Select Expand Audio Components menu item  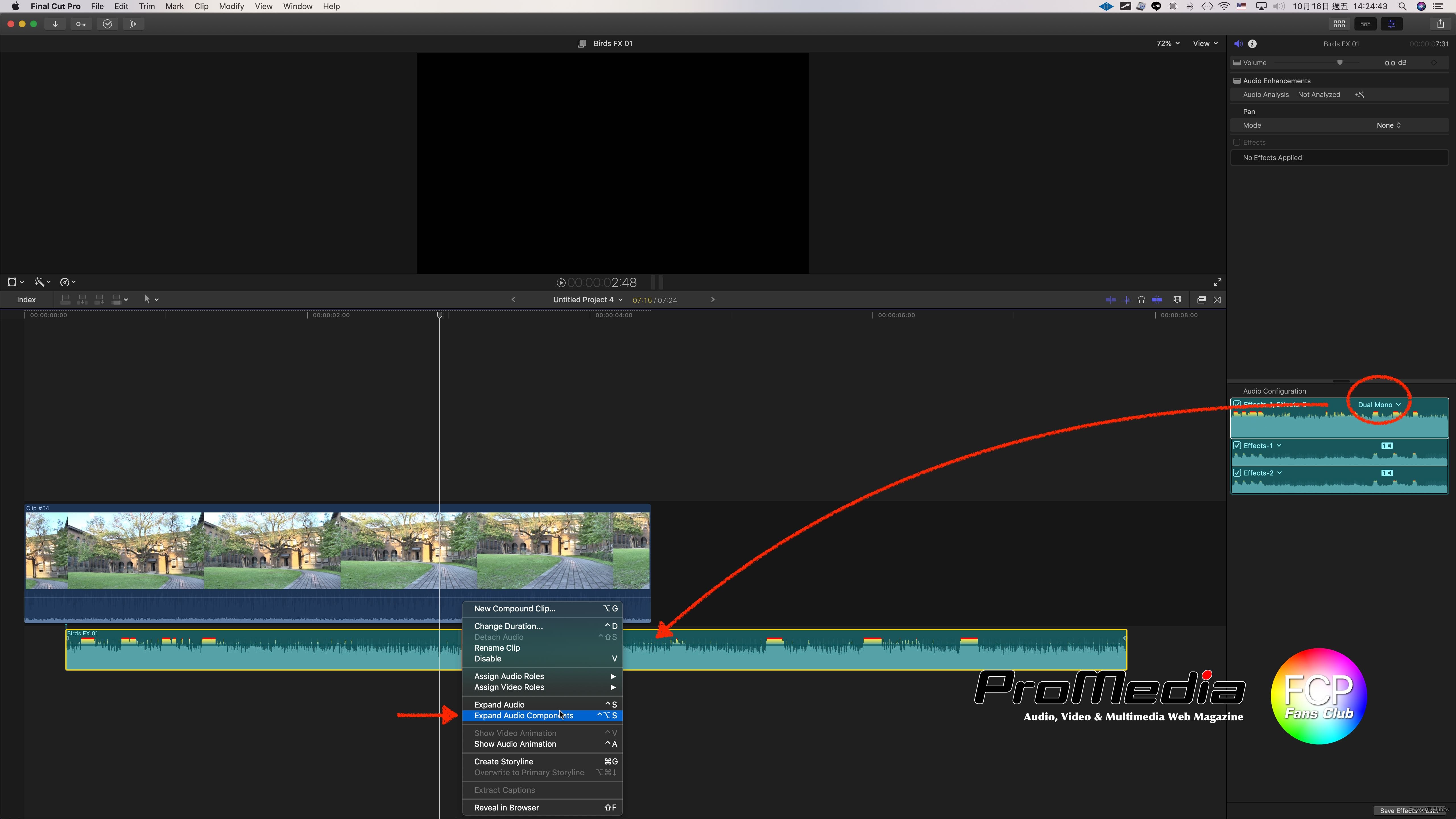(x=523, y=715)
